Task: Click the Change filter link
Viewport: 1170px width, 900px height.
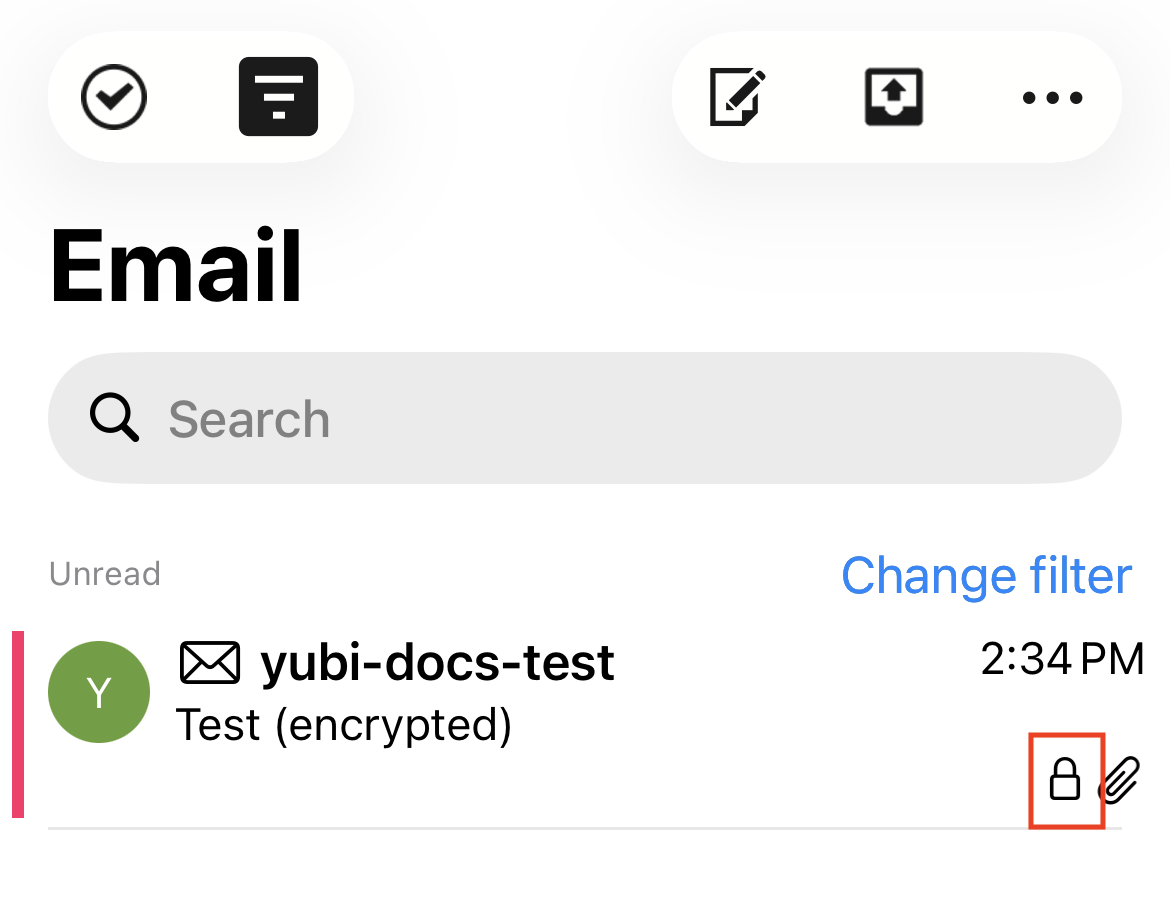Action: click(986, 576)
